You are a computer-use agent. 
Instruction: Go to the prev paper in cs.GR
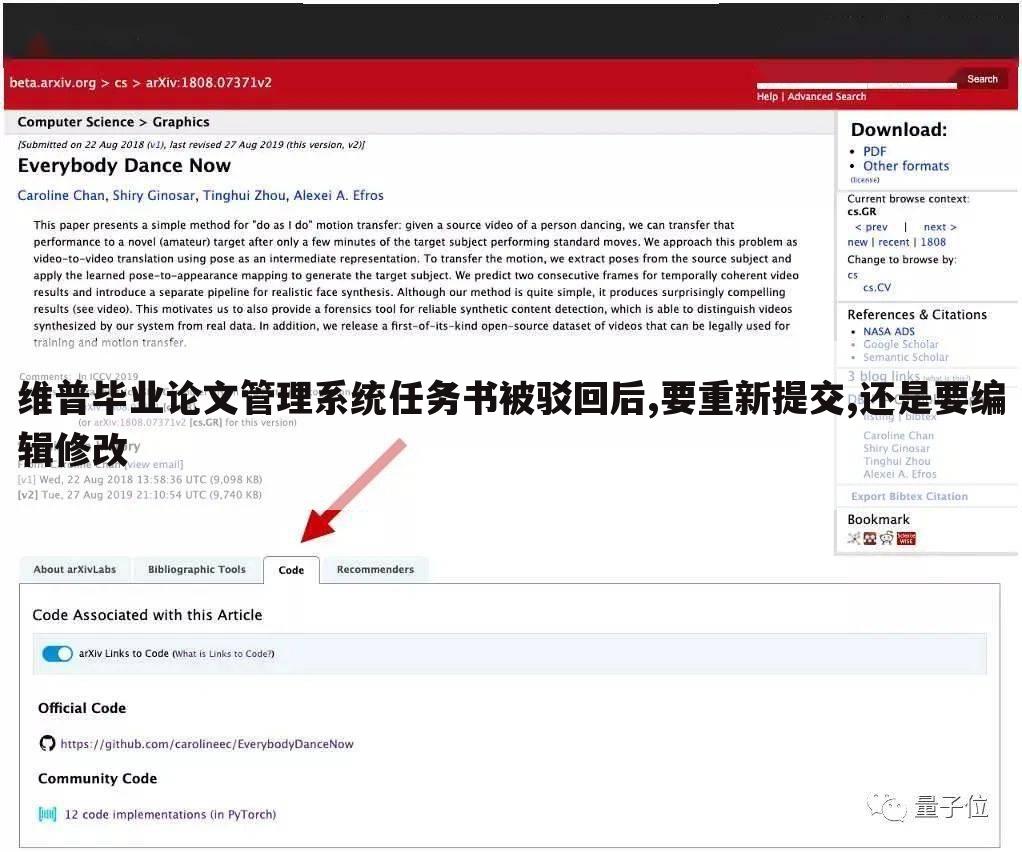point(871,227)
